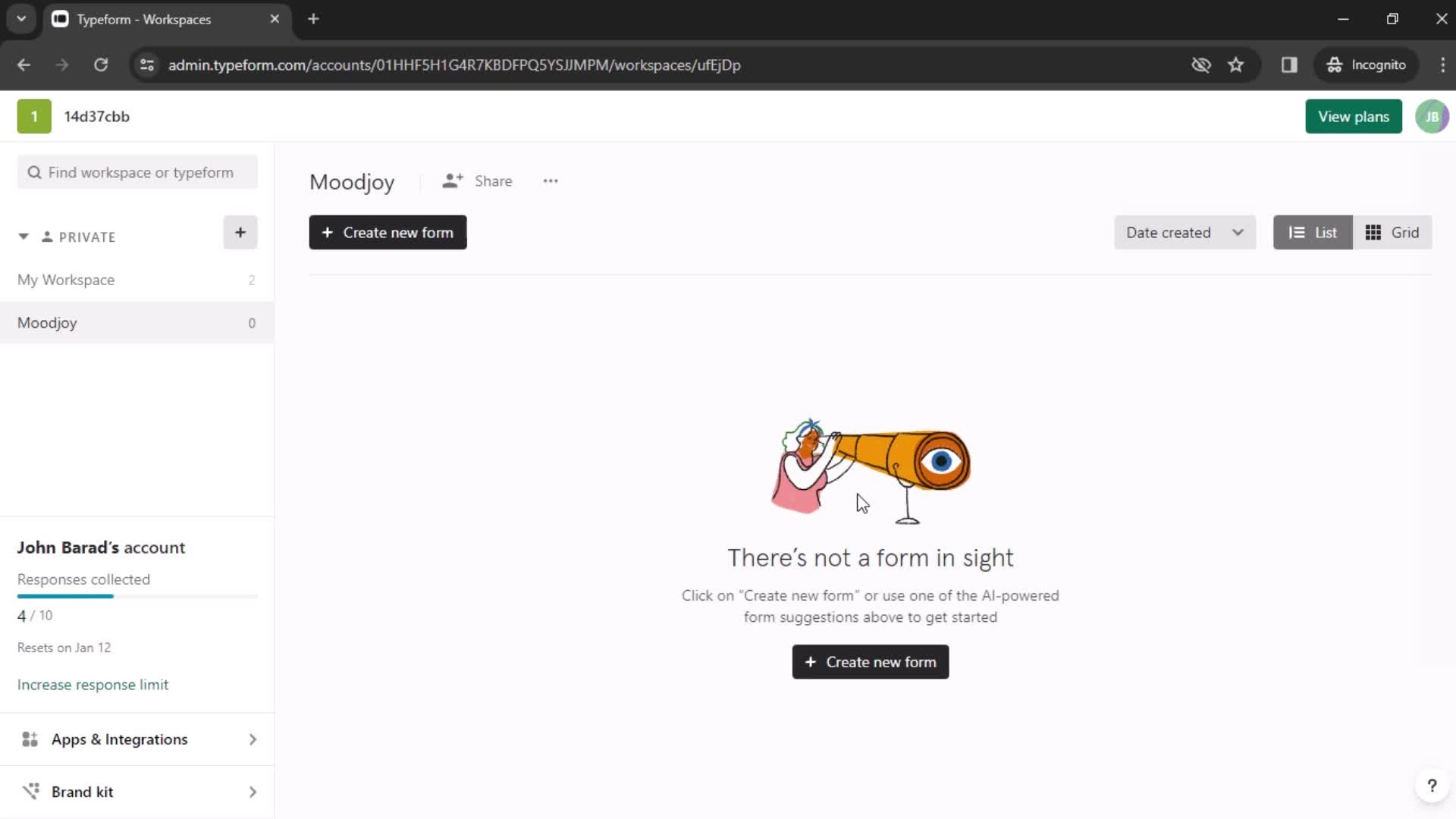Expand the PRIVATE workspaces section
This screenshot has height=819, width=1456.
(x=23, y=236)
